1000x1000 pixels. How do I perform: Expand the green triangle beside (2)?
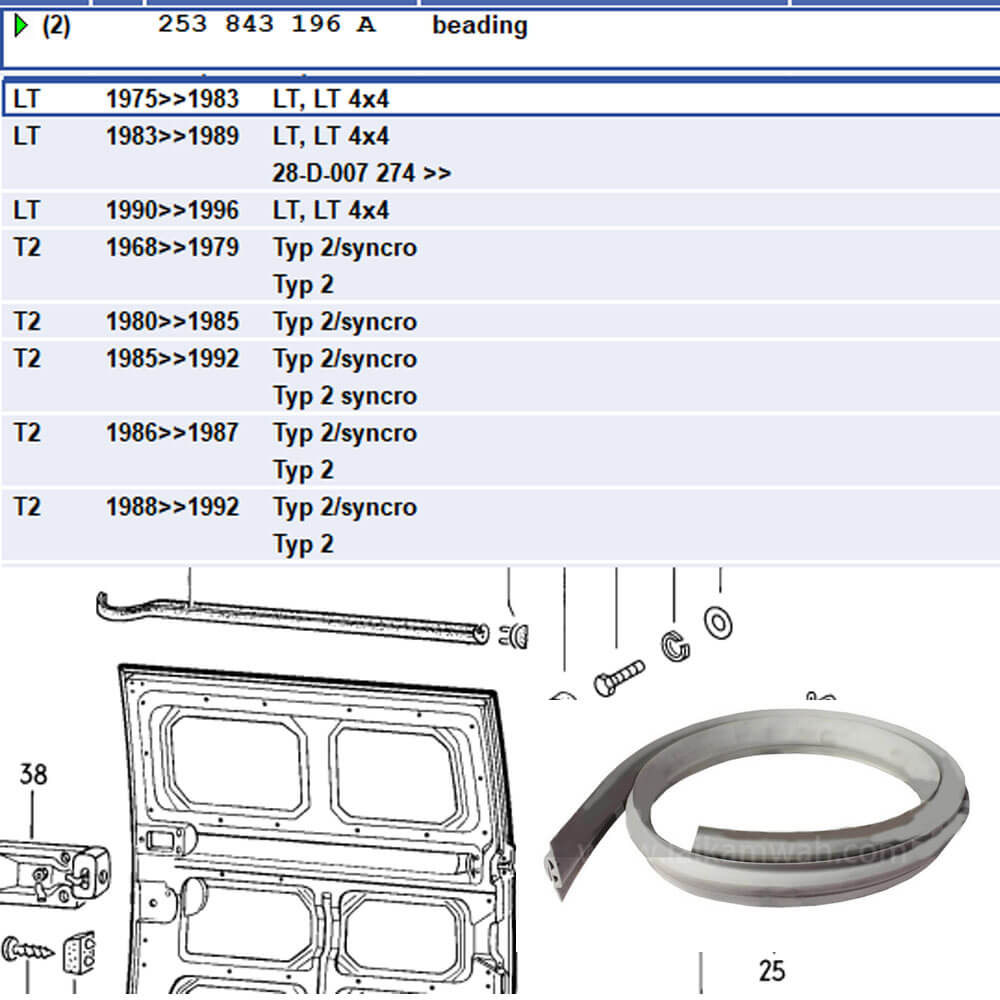pyautogui.click(x=21, y=26)
